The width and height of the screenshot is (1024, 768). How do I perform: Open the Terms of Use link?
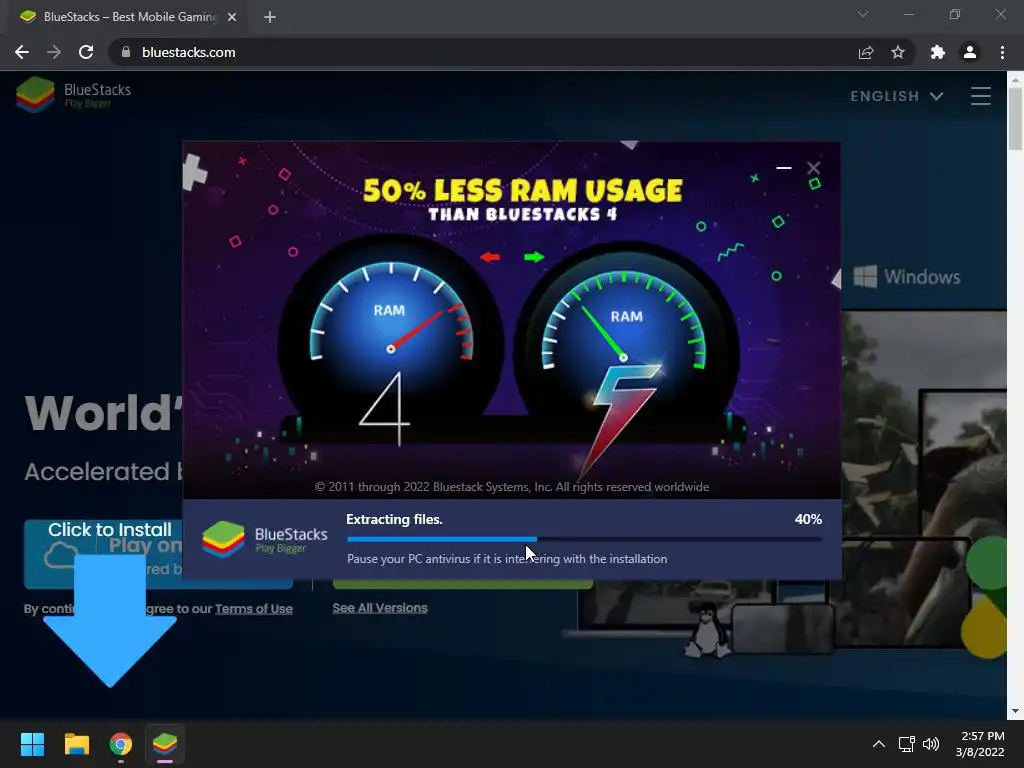[x=254, y=609]
